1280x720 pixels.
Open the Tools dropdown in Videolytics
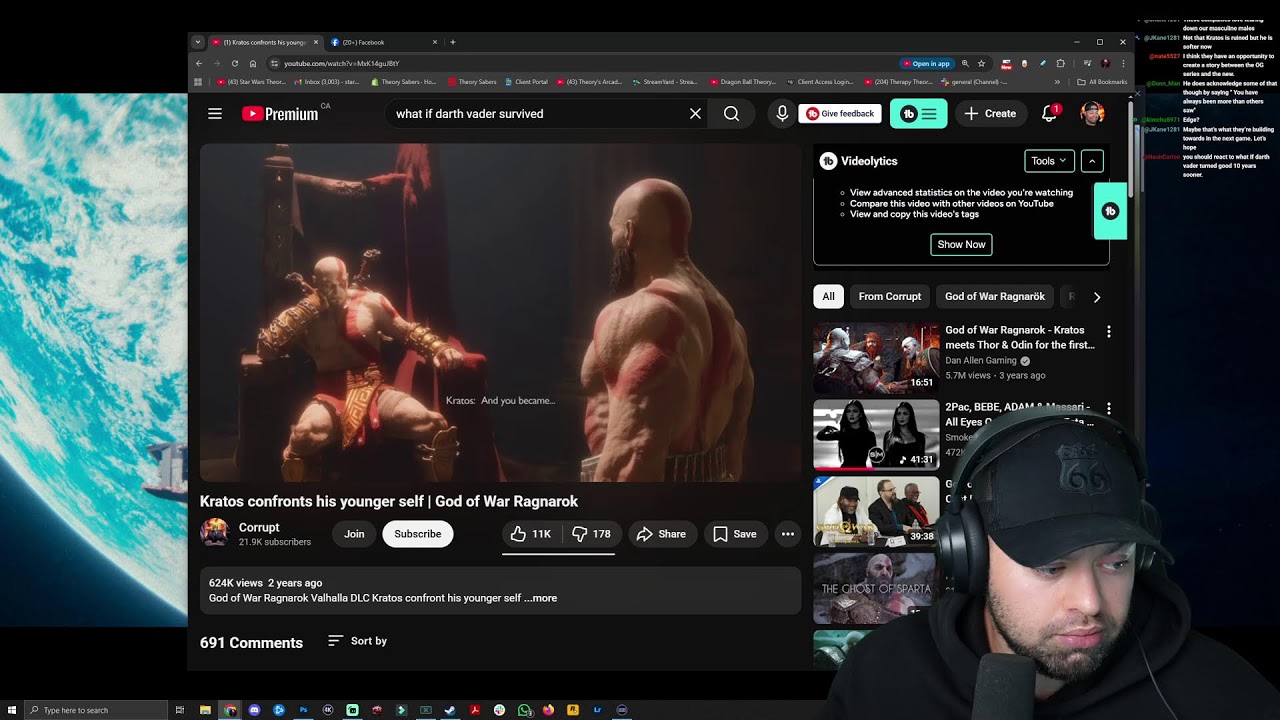pos(1050,161)
